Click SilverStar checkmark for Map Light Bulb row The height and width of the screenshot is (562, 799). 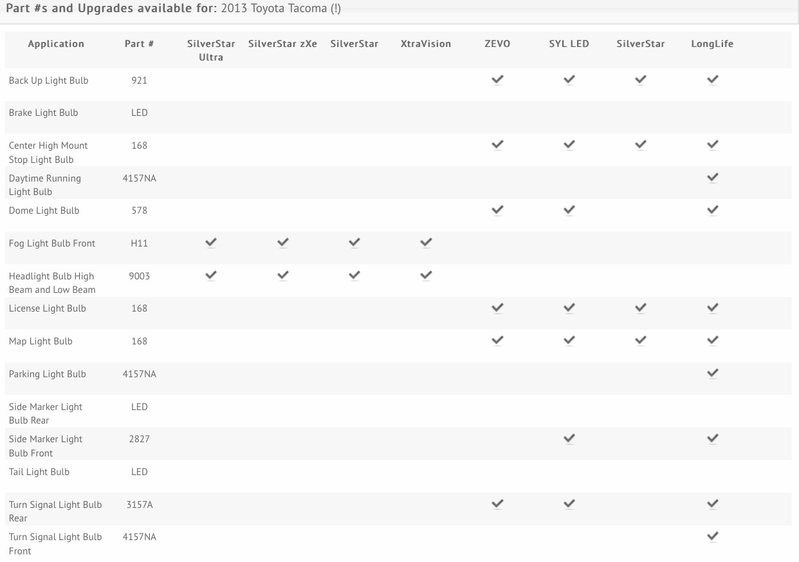[641, 340]
